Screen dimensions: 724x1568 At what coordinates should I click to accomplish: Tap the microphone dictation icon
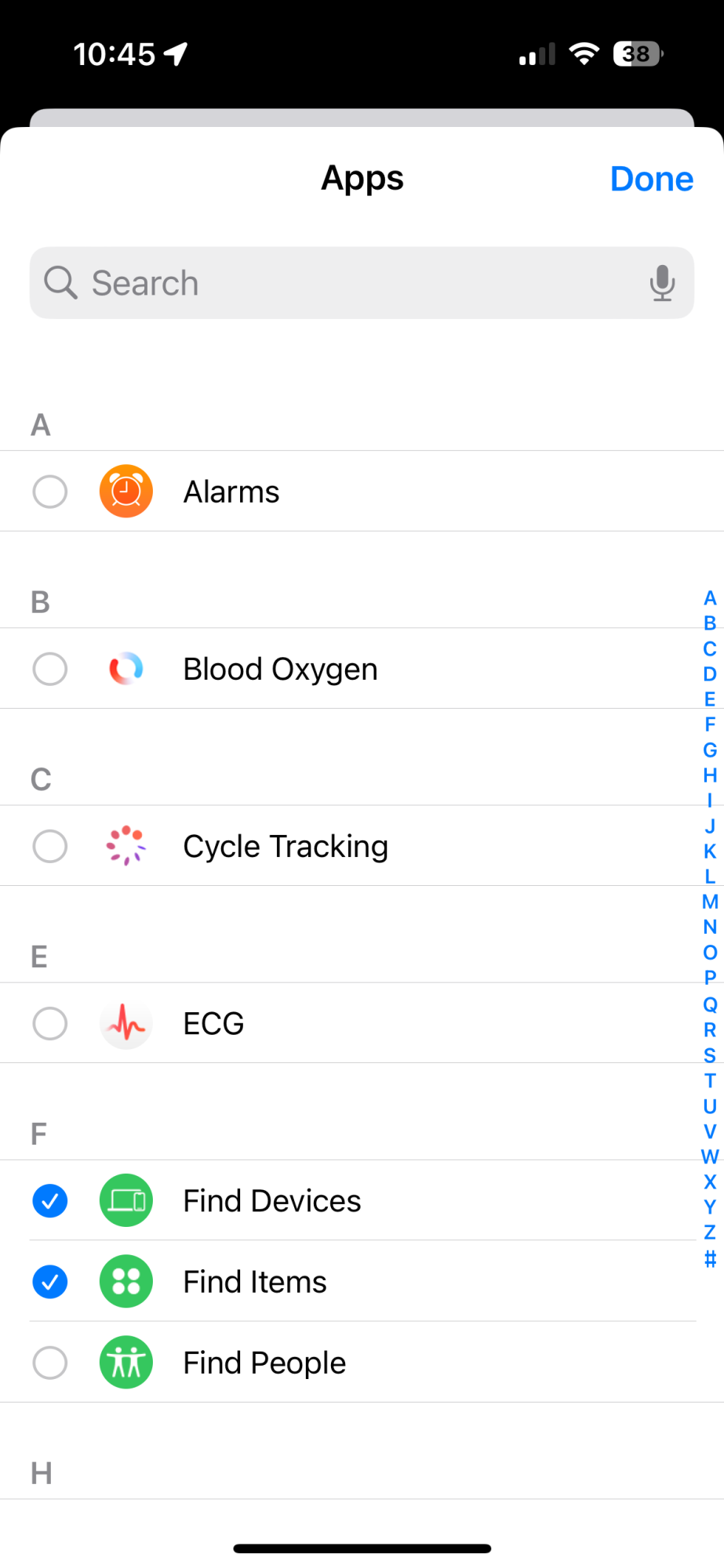click(662, 283)
